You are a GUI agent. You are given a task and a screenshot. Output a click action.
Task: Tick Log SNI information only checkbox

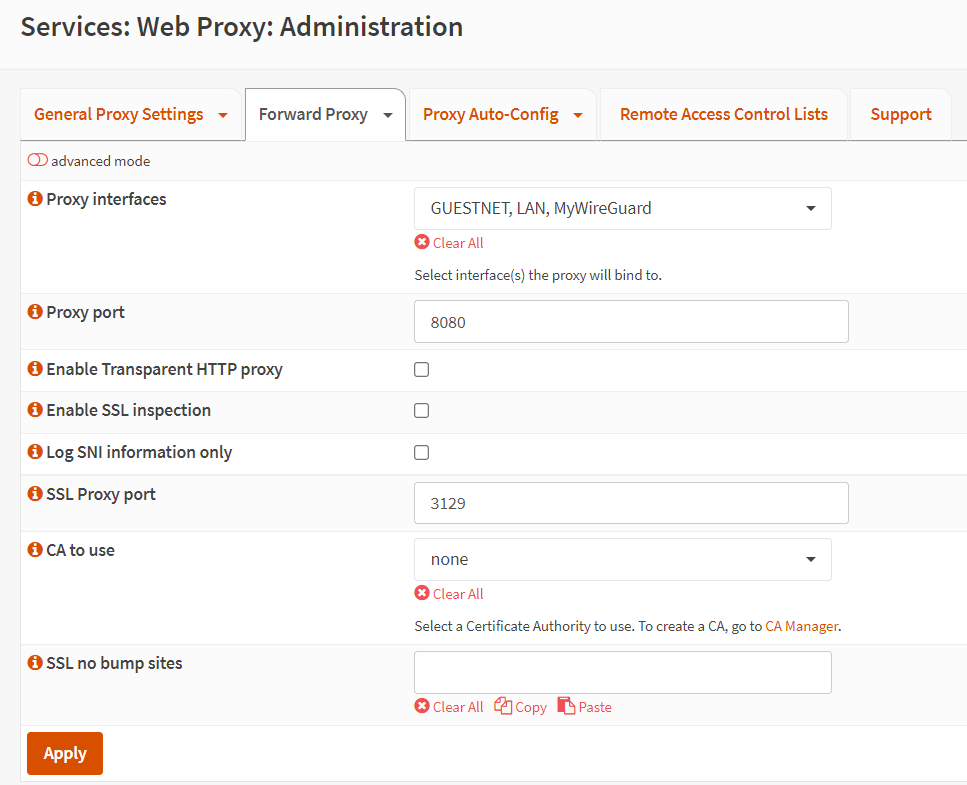click(422, 453)
